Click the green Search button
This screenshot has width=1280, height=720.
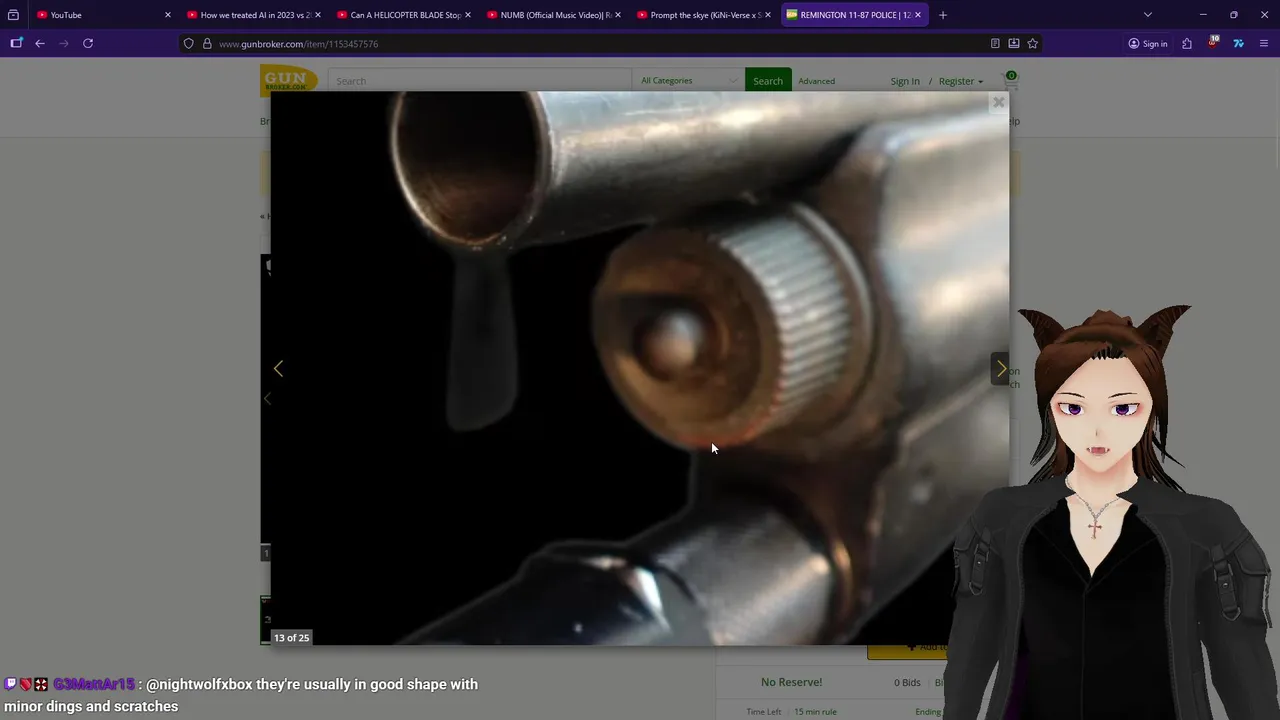coord(768,81)
